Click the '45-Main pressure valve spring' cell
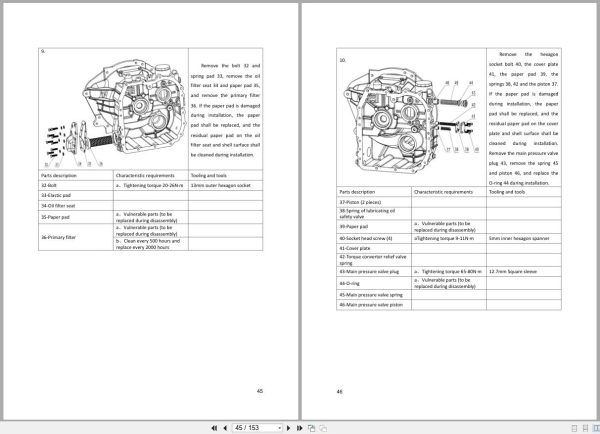The image size is (600, 434). click(374, 295)
